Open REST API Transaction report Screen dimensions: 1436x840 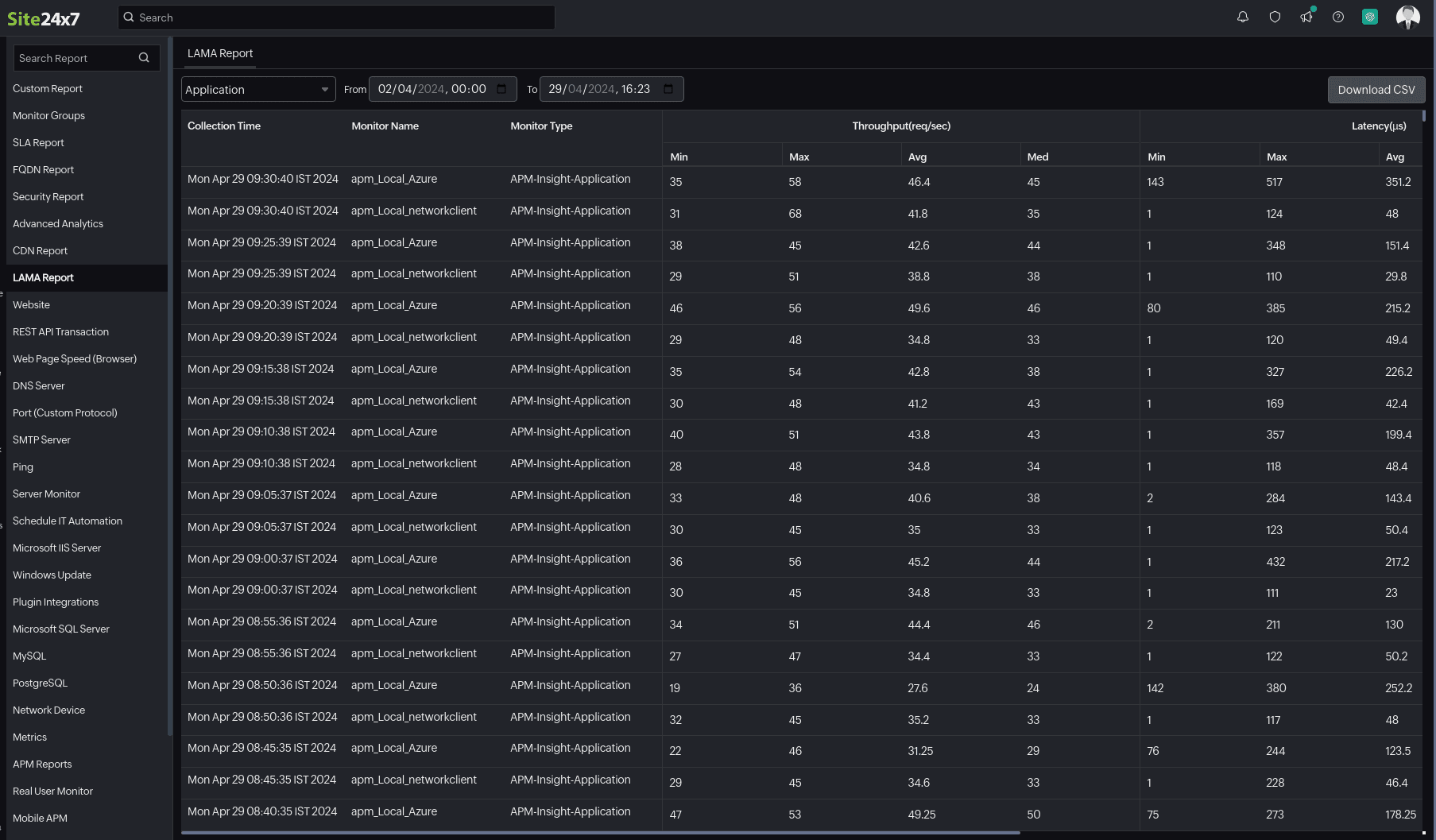coord(60,331)
